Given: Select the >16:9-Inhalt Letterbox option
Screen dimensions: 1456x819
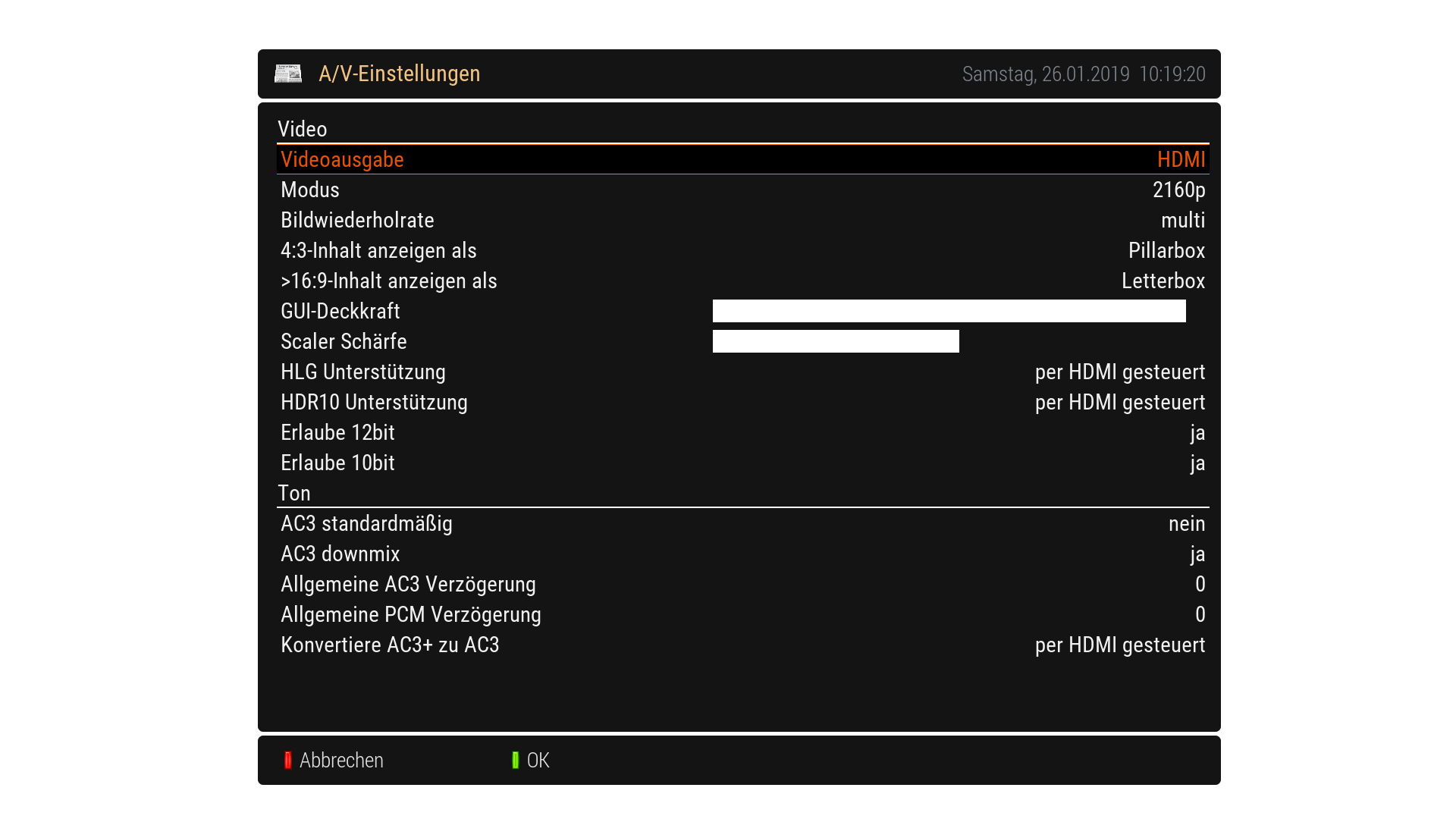Looking at the screenshot, I should click(1163, 281).
